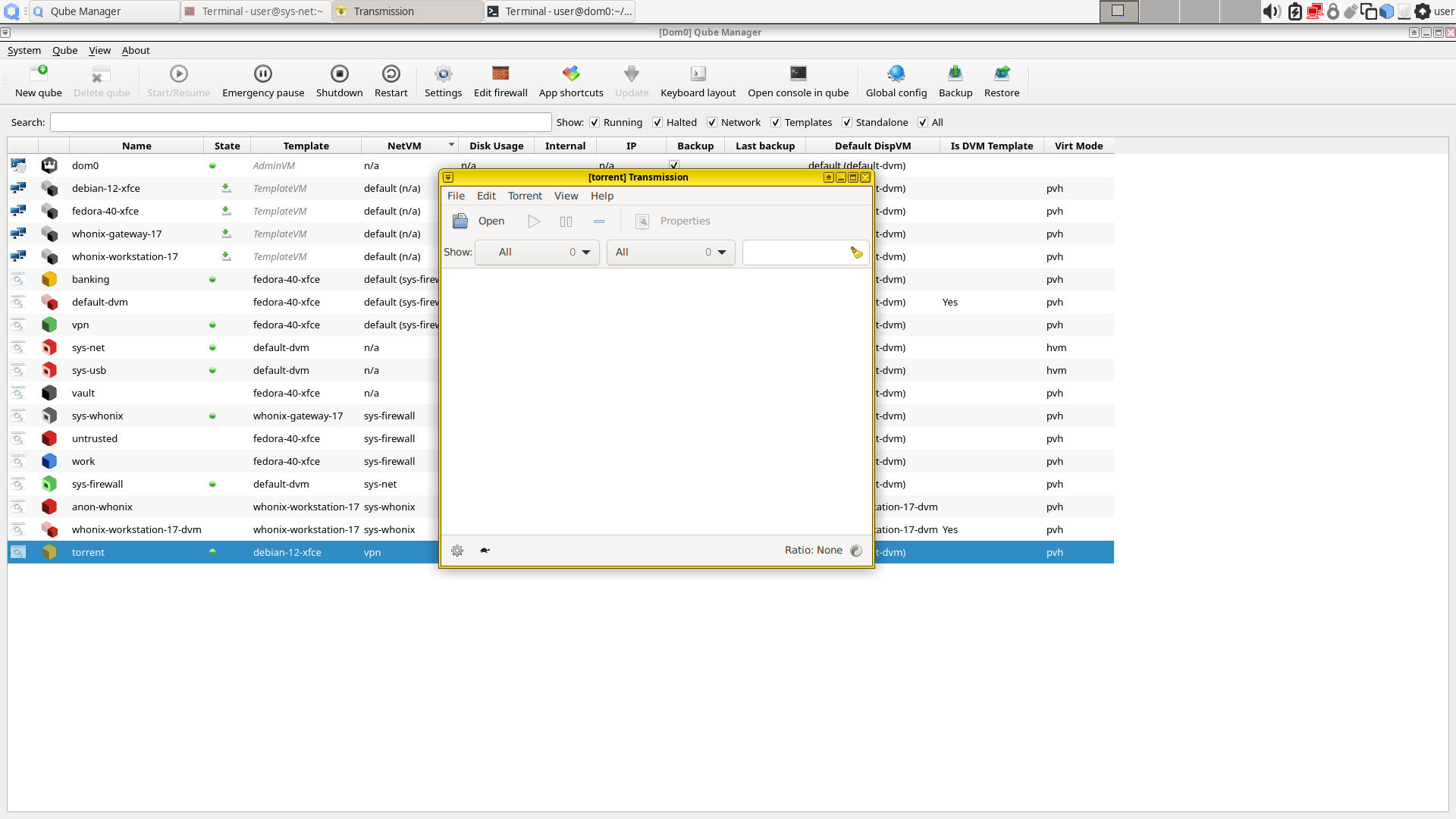Click the Restart qube icon
Image resolution: width=1456 pixels, height=819 pixels.
point(391,74)
